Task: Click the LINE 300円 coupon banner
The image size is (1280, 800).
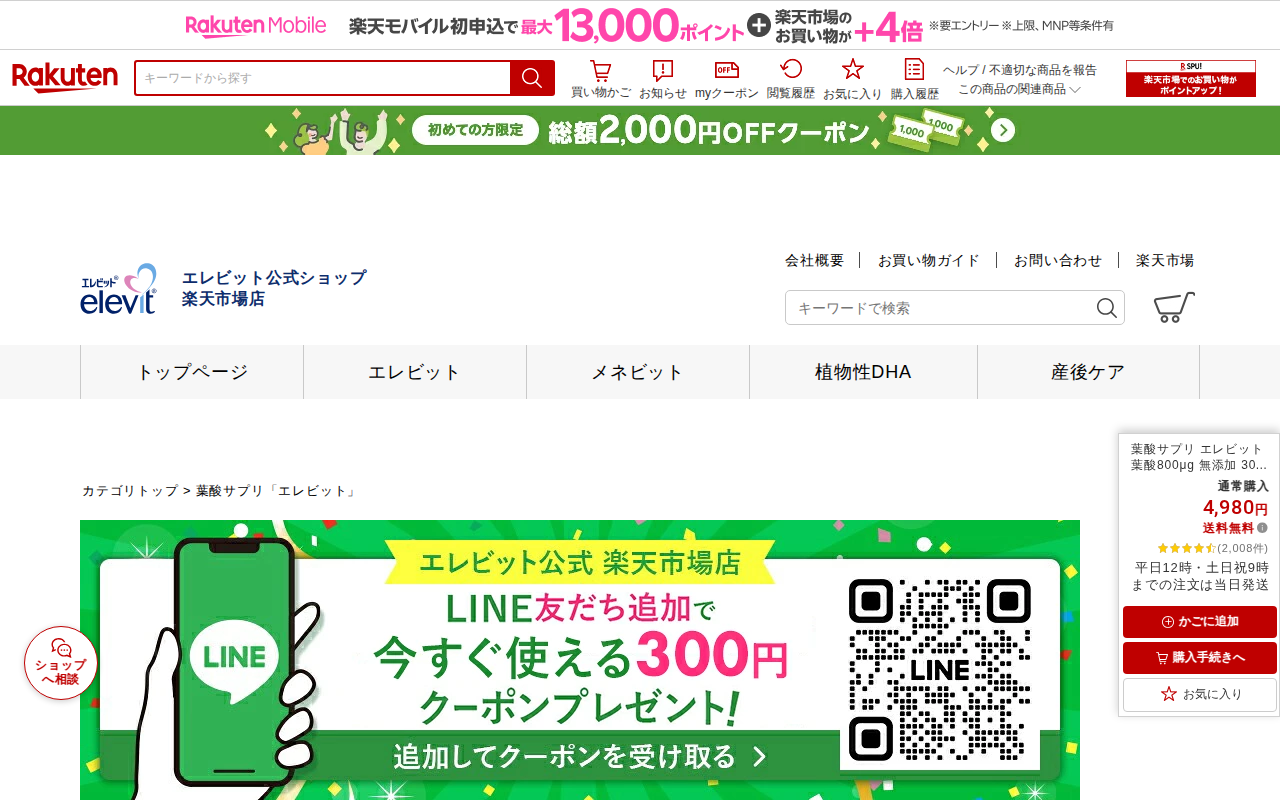Action: pyautogui.click(x=580, y=660)
